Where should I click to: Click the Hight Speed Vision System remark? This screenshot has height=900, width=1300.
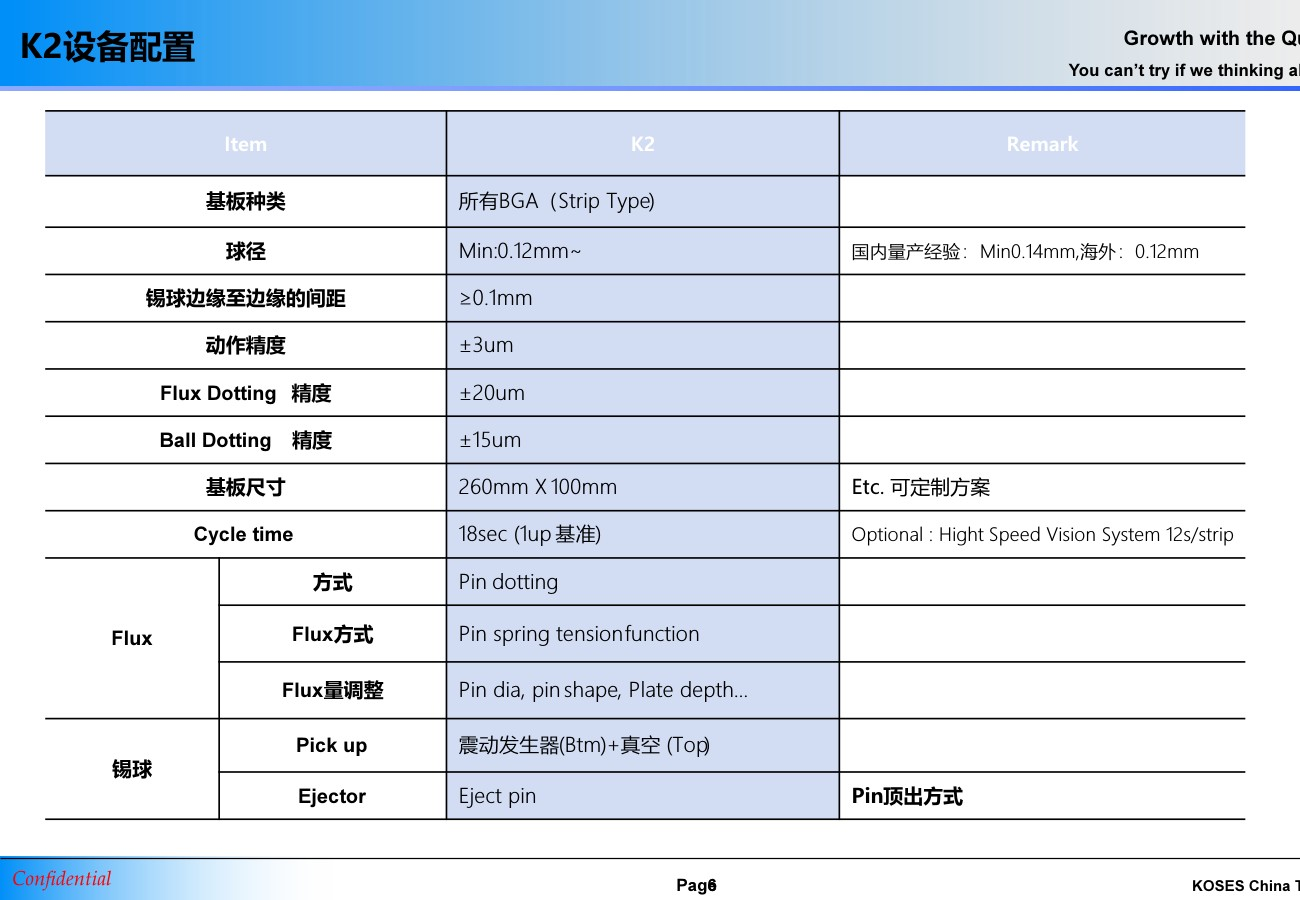click(x=1042, y=535)
